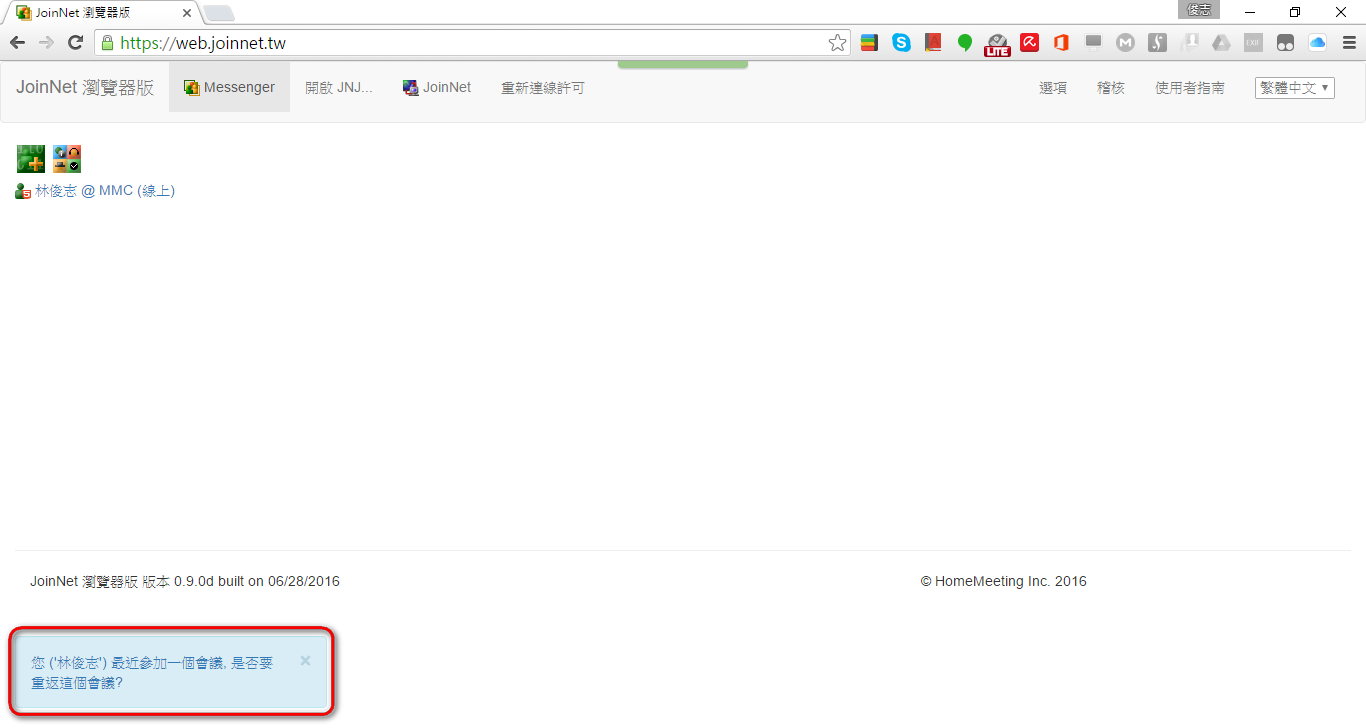Reload the page
The width and height of the screenshot is (1366, 728).
[x=75, y=42]
